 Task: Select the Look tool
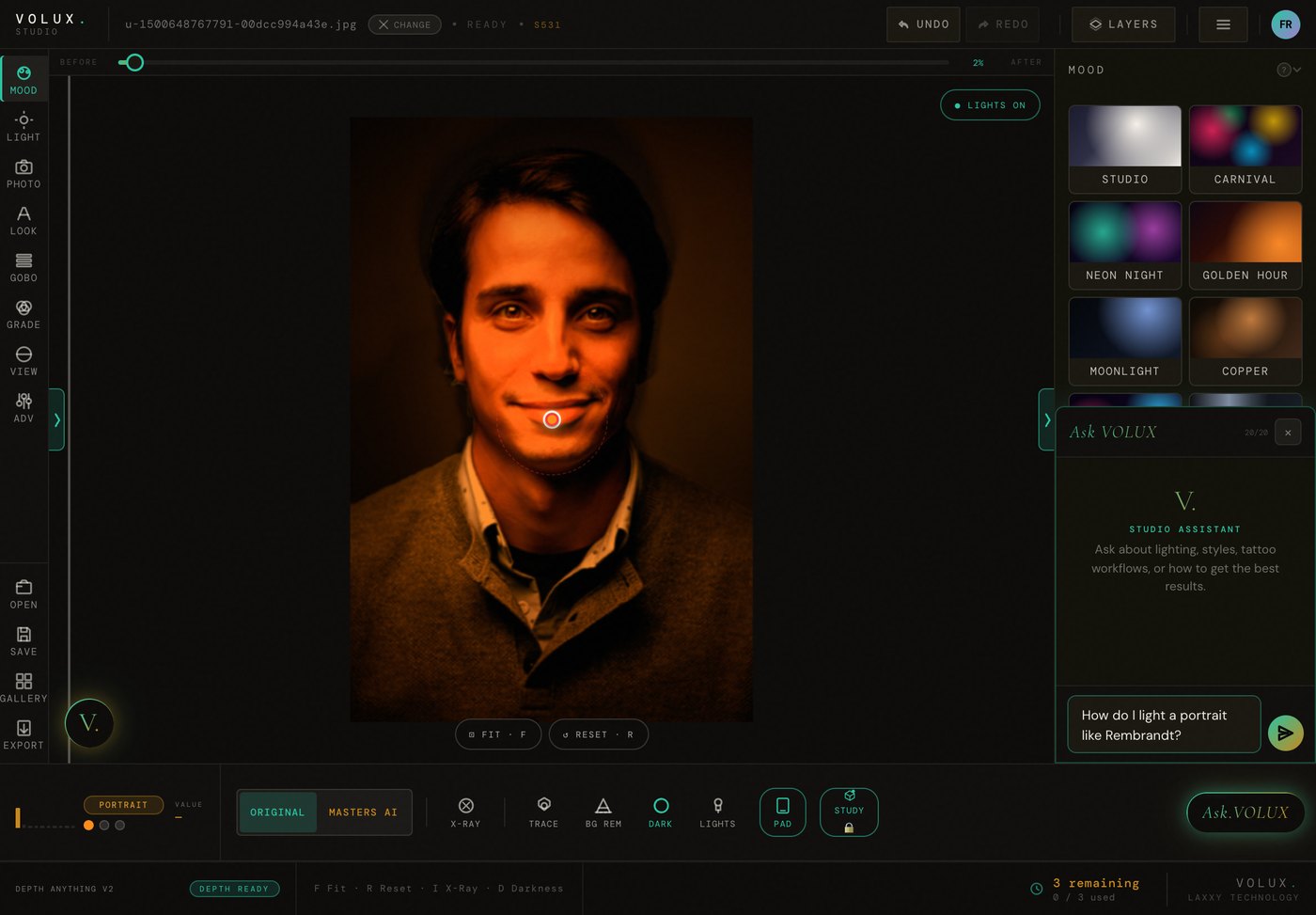[x=23, y=220]
